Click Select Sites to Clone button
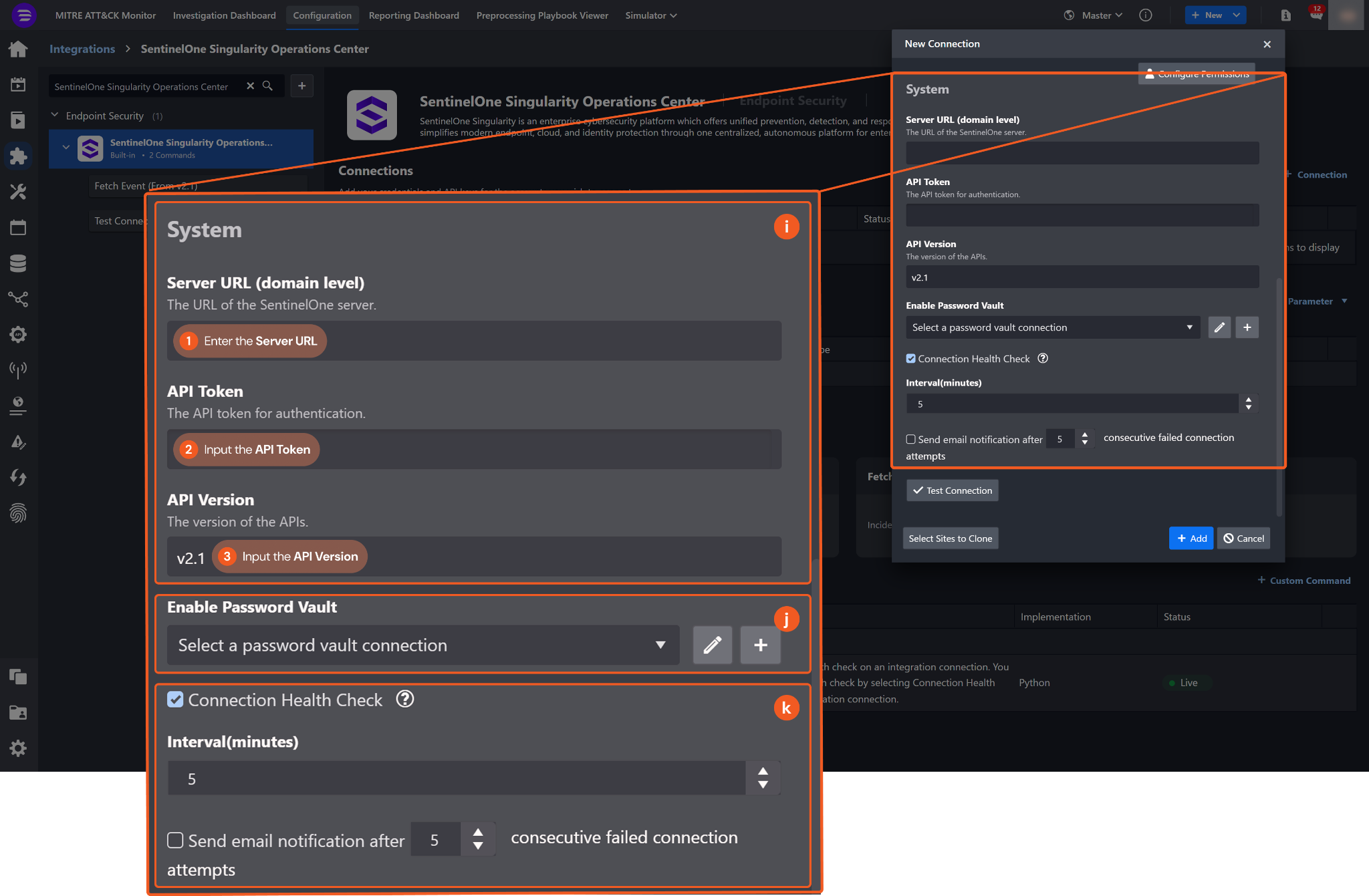Screen dimensions: 1369x896 (950, 539)
